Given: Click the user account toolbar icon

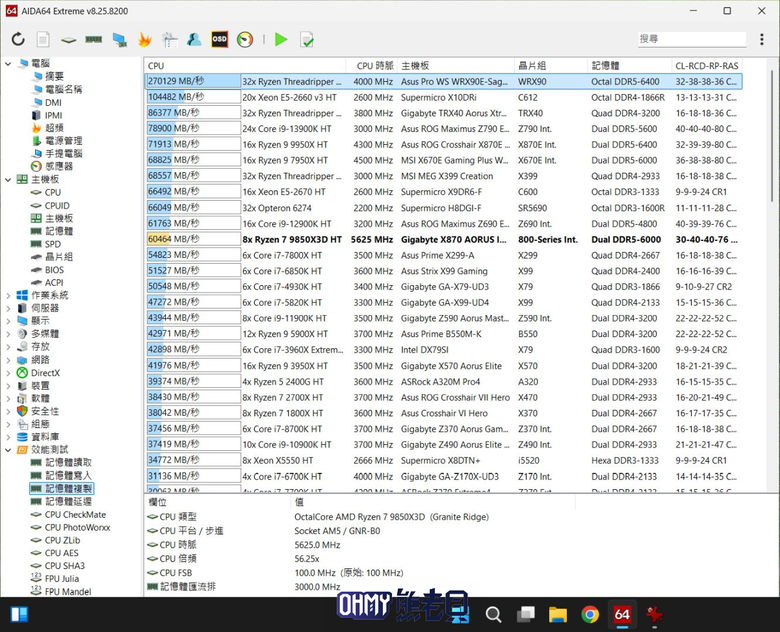Looking at the screenshot, I should pyautogui.click(x=194, y=39).
